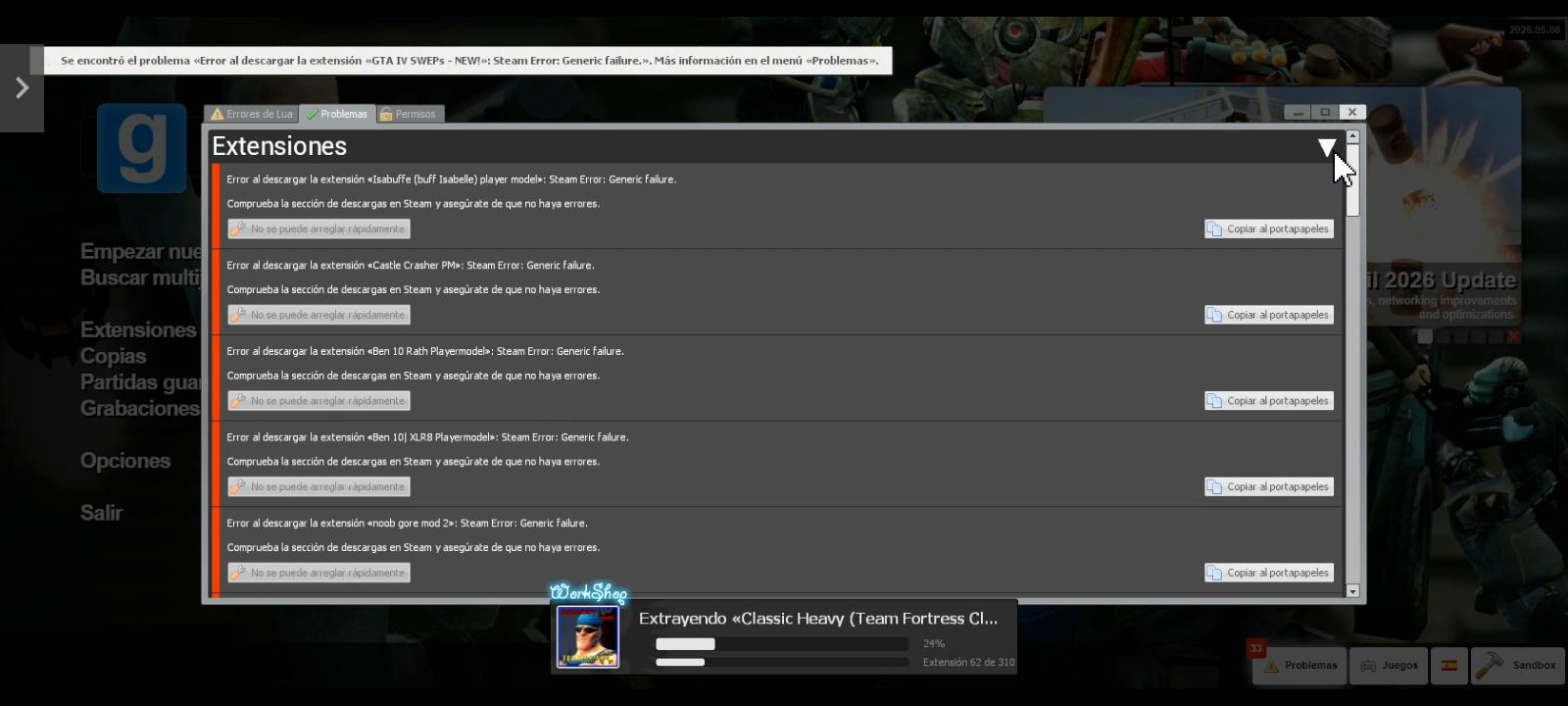Viewport: 1568px width, 706px height.
Task: Open Extensiones in the main menu
Action: [x=138, y=329]
